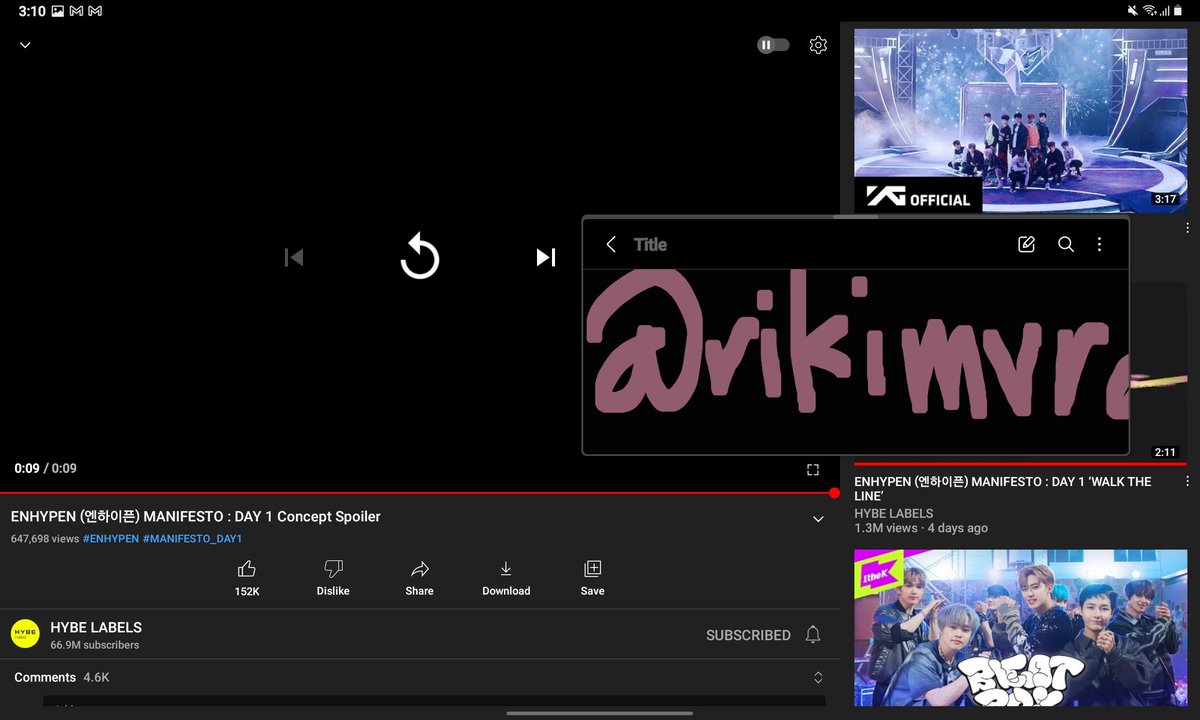Tap the muted sound icon in status bar
Screen dimensions: 1200x720
[1132, 11]
